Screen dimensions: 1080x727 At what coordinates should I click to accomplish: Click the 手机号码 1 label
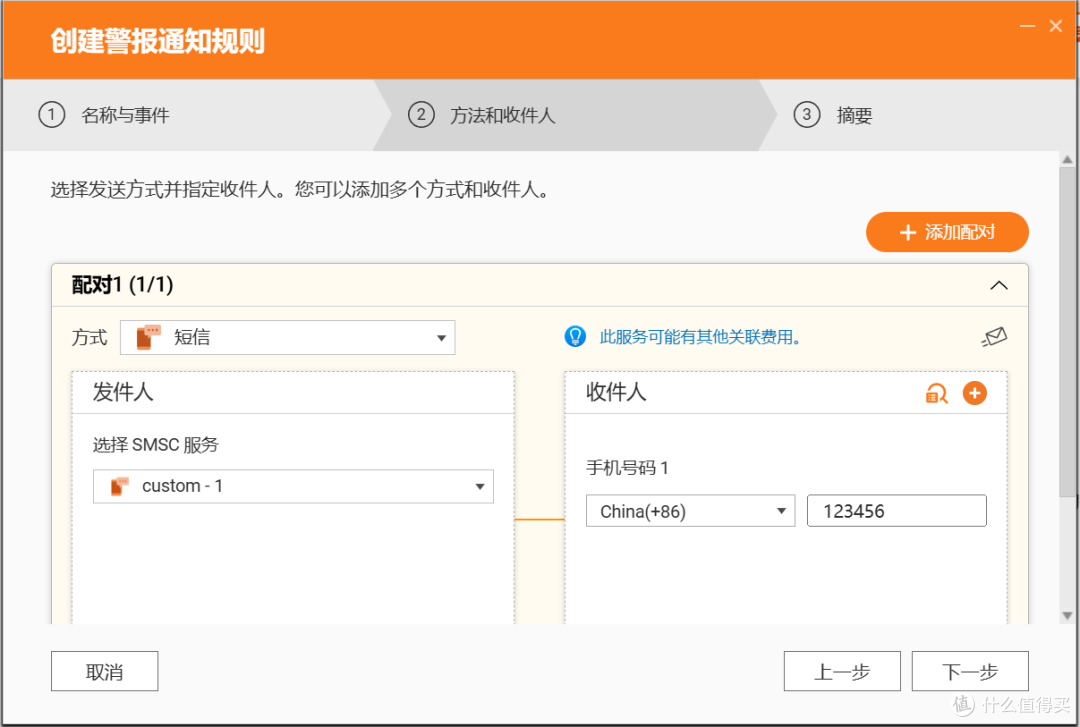pyautogui.click(x=627, y=468)
